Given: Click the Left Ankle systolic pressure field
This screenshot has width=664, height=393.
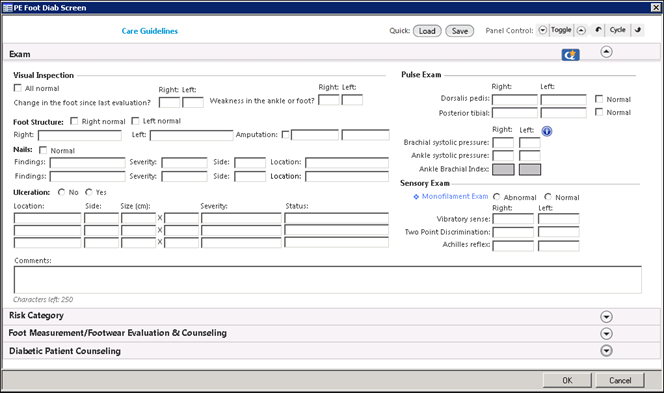Looking at the screenshot, I should (530, 155).
